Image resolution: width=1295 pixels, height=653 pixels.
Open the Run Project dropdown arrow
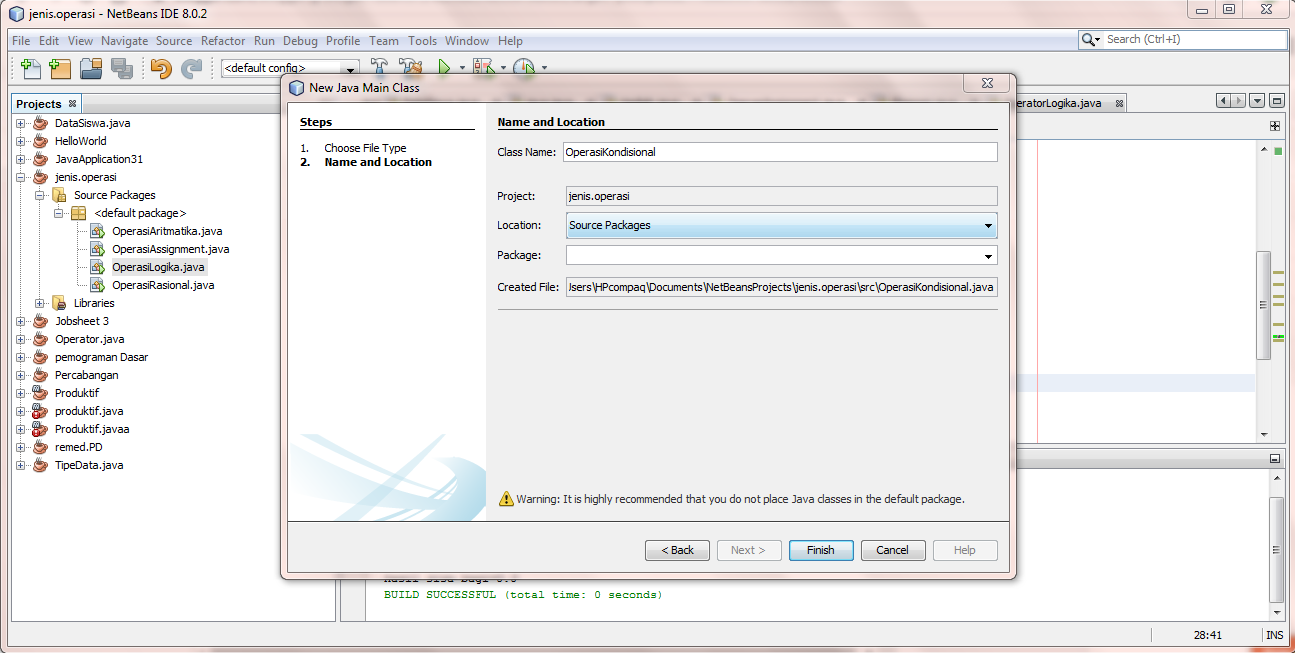[462, 68]
